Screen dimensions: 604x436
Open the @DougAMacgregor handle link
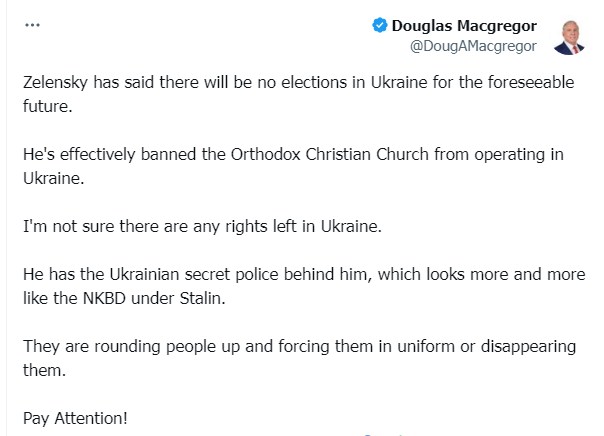tap(473, 46)
